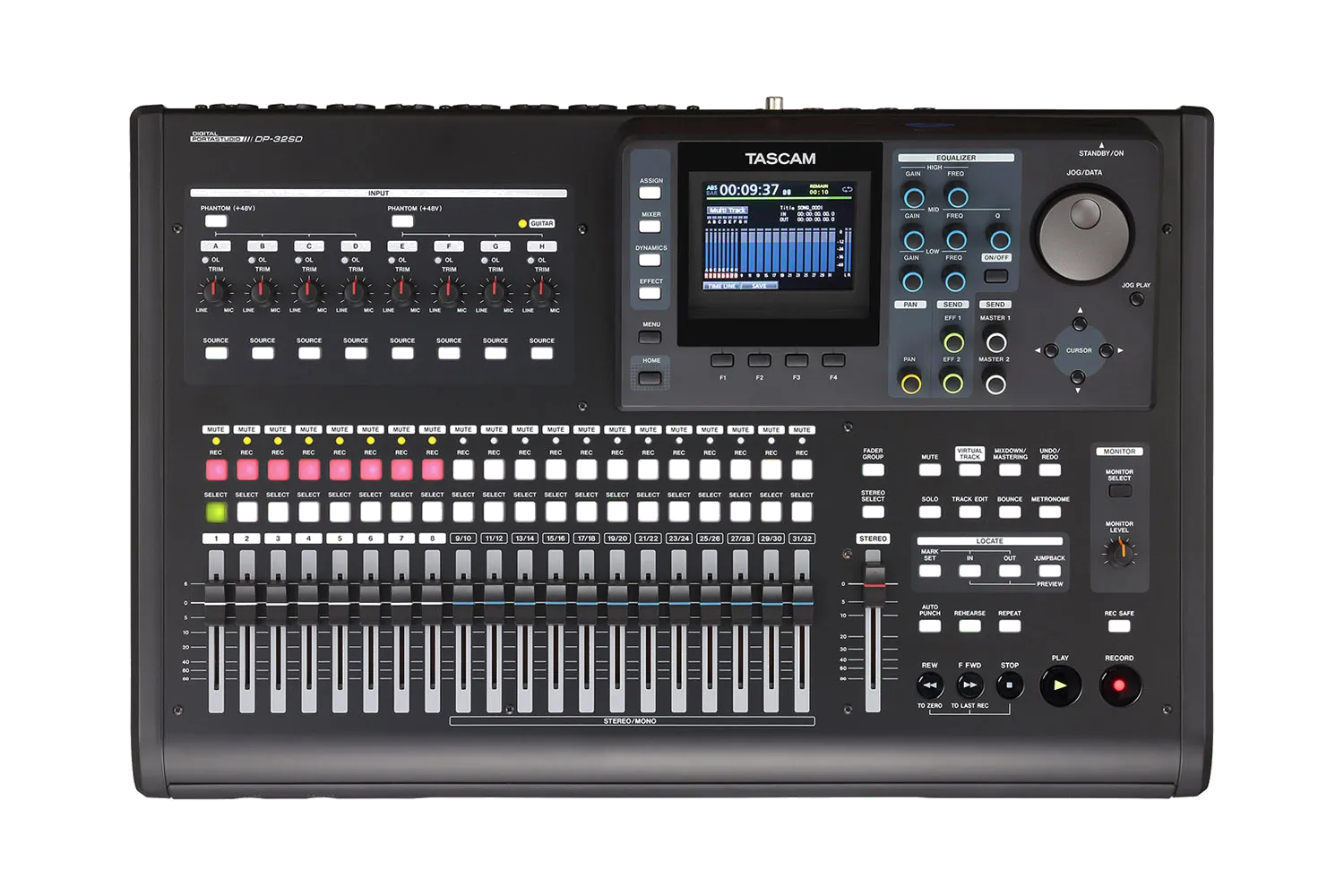
Task: Enable the REC SAFE button
Action: (1119, 625)
